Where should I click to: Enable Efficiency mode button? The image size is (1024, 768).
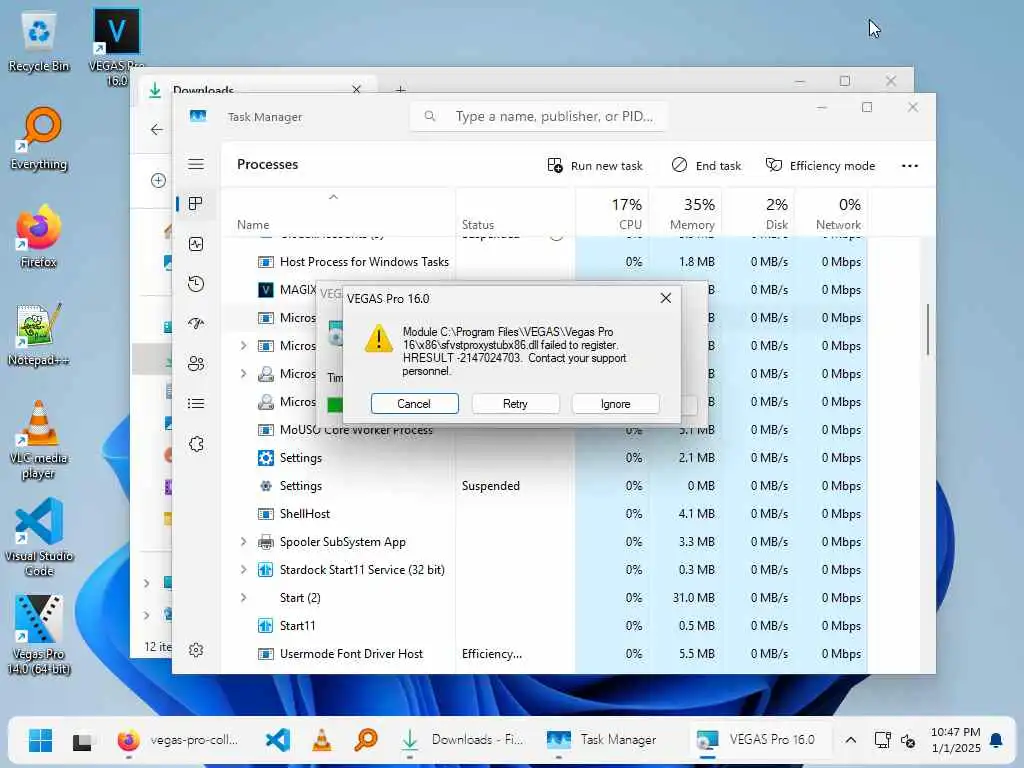click(820, 166)
